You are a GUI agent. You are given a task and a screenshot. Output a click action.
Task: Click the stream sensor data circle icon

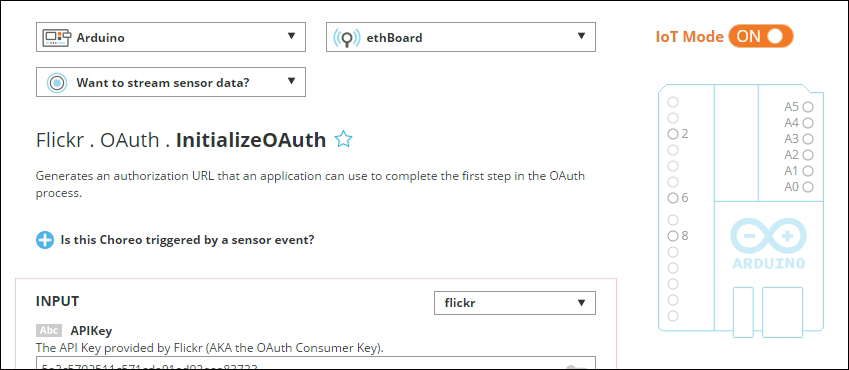pyautogui.click(x=56, y=83)
